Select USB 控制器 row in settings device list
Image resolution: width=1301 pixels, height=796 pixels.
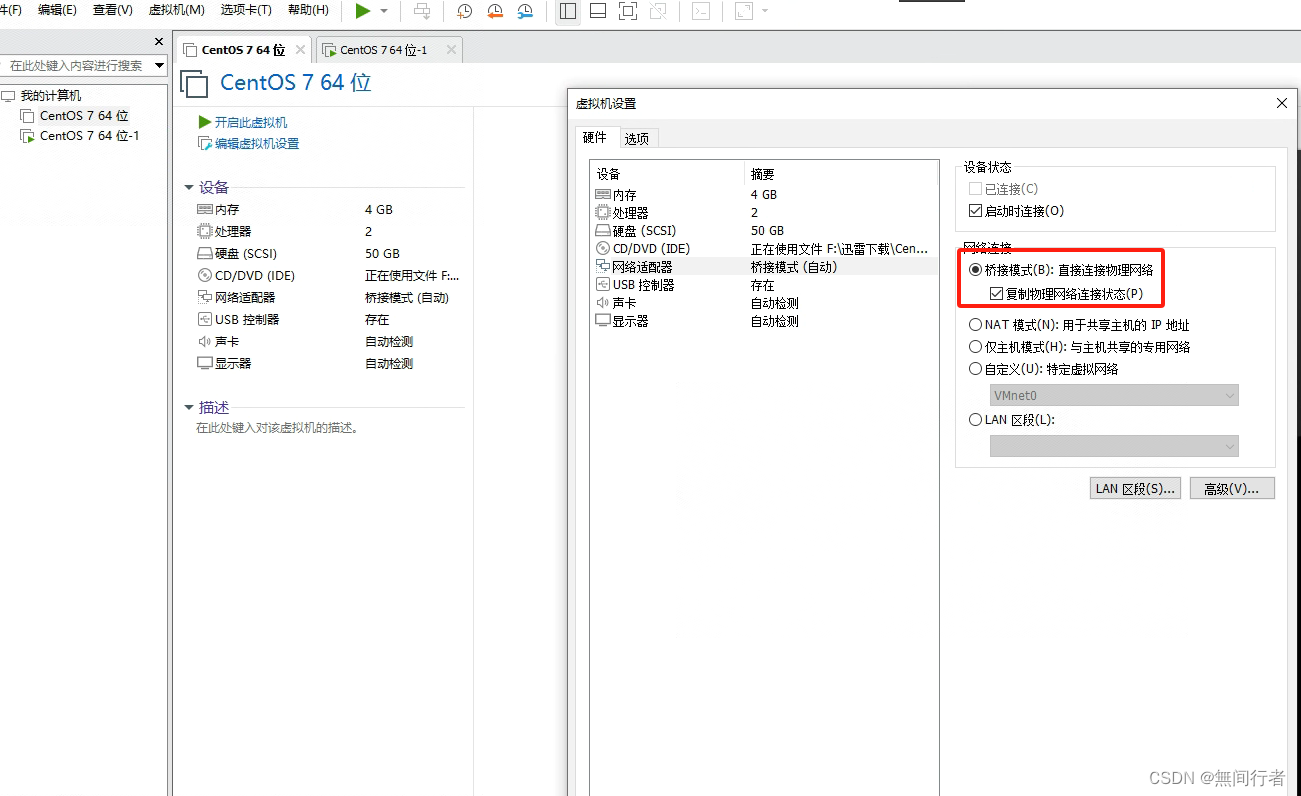764,285
